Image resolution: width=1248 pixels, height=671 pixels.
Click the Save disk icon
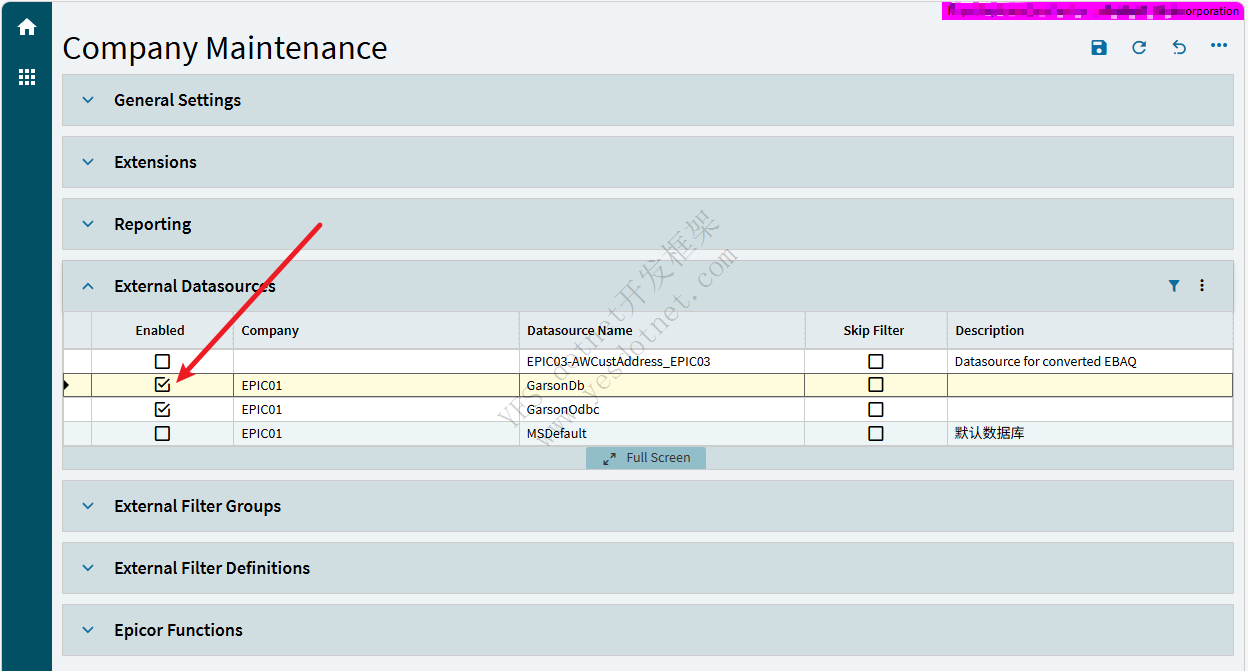(1099, 48)
